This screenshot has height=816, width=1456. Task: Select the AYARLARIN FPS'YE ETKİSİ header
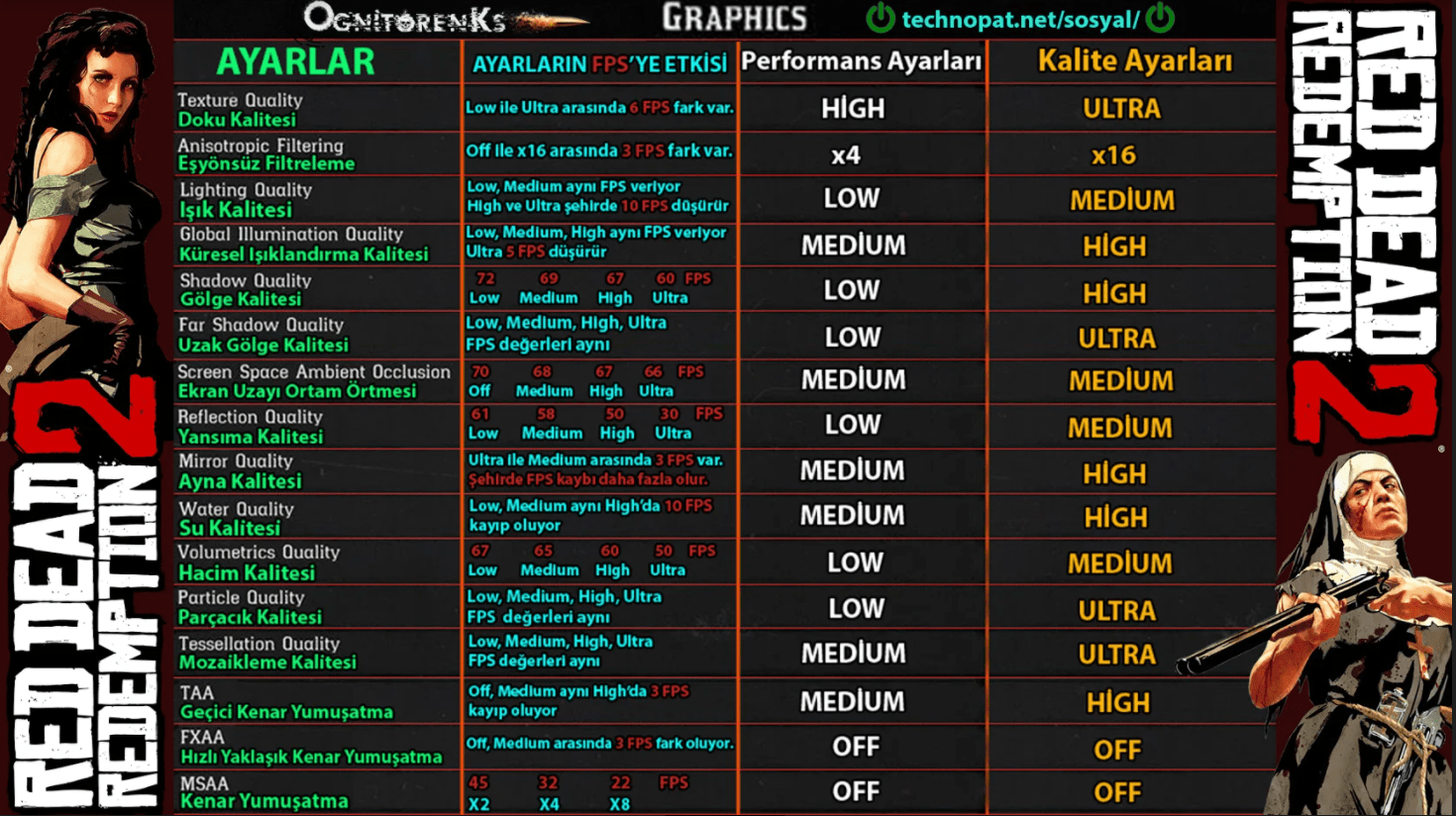599,64
